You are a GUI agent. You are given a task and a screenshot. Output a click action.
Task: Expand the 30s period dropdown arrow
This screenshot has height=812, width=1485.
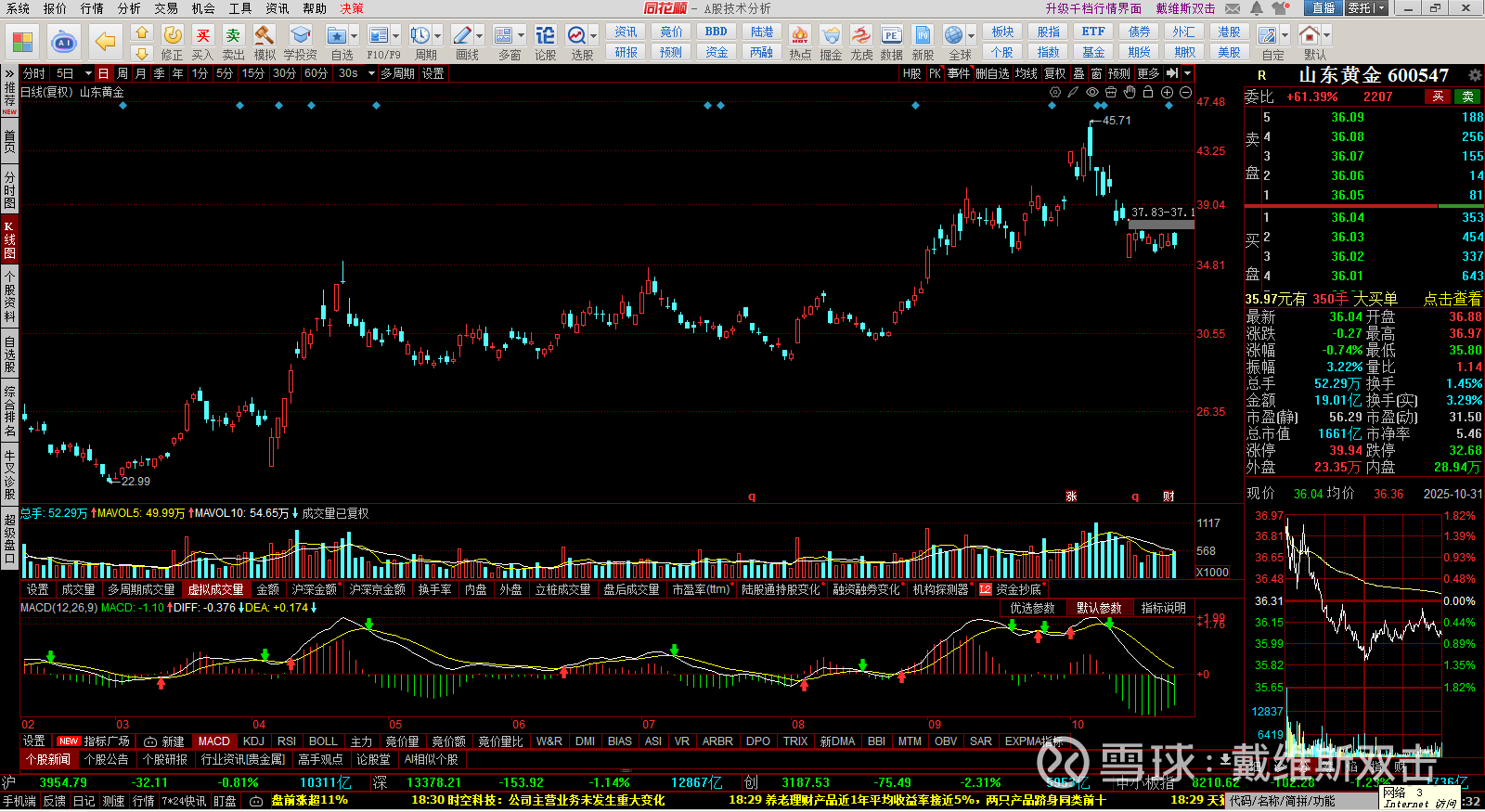point(371,73)
